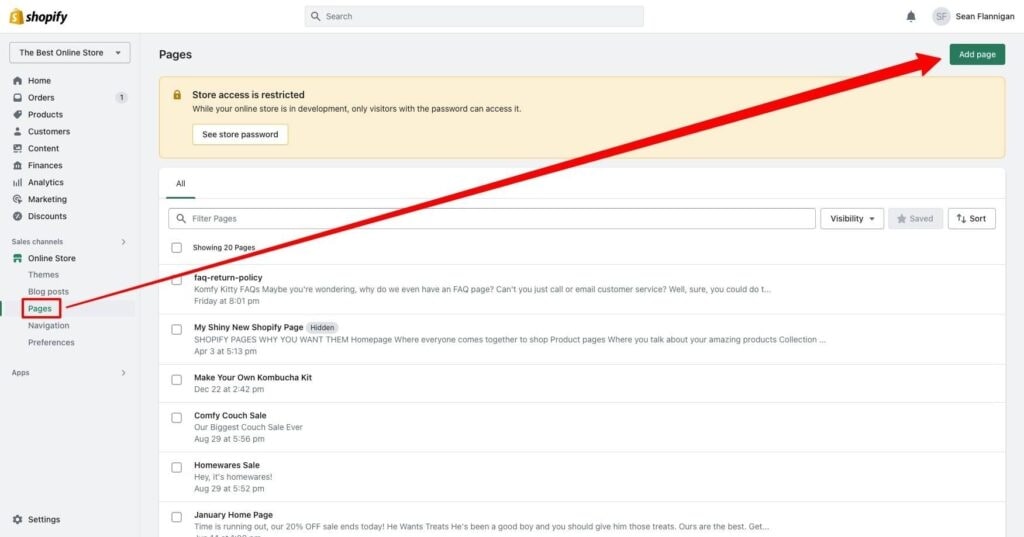Open the notifications bell
Screen dimensions: 1024x537
pos(911,16)
